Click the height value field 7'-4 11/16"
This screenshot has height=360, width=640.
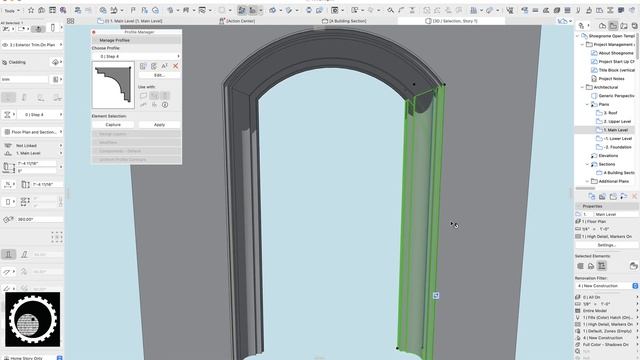[36, 163]
